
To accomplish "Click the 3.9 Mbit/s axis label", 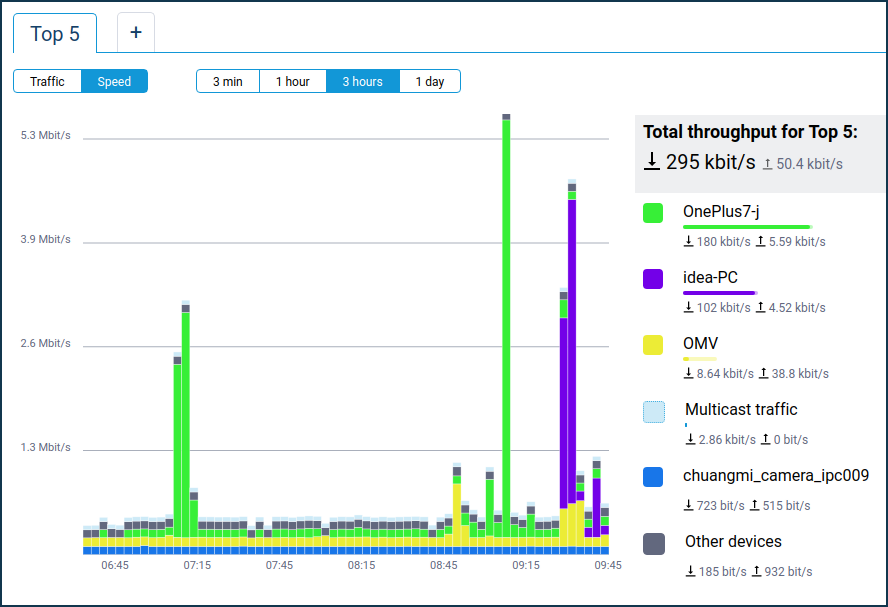I will (46, 240).
